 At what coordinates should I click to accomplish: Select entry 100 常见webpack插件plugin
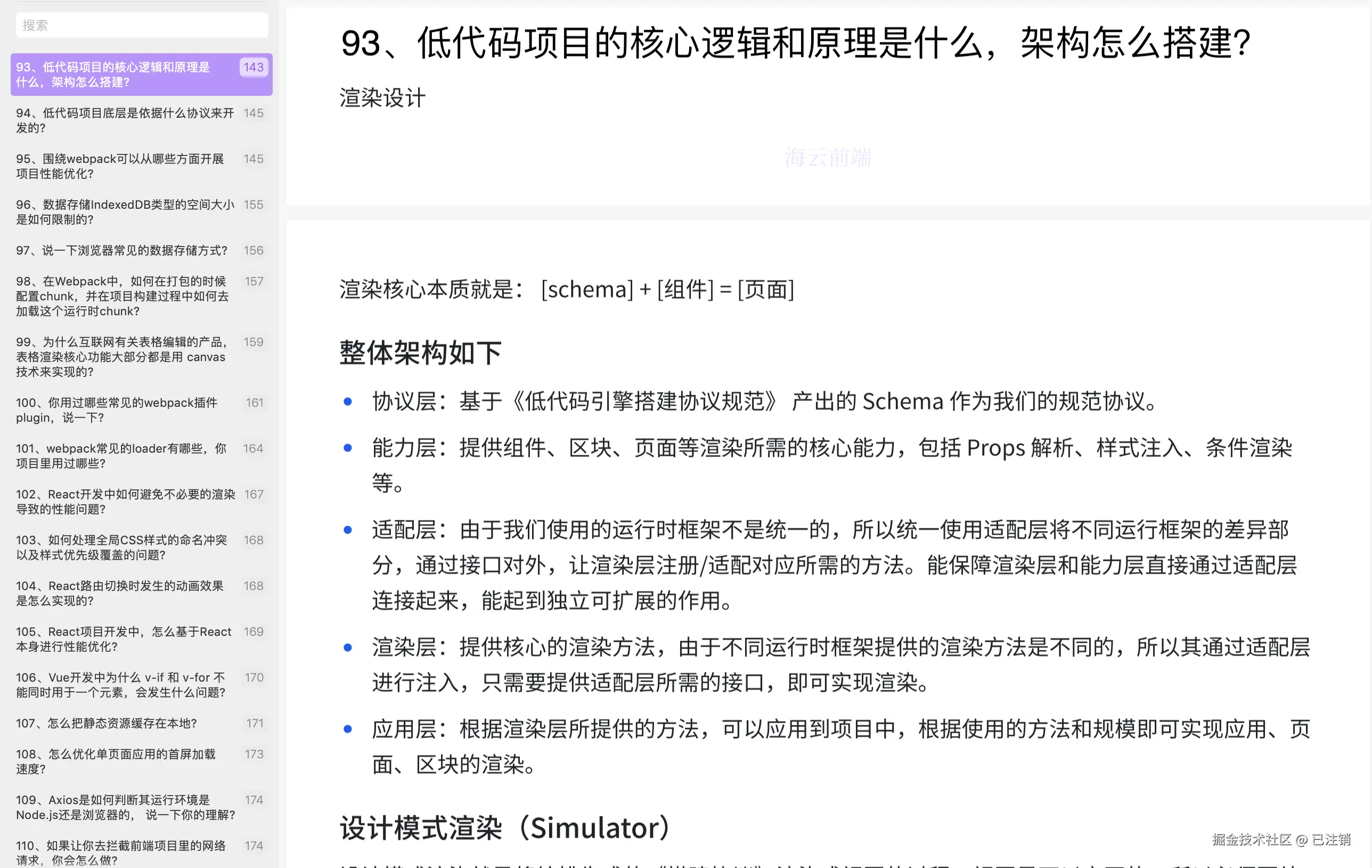116,410
